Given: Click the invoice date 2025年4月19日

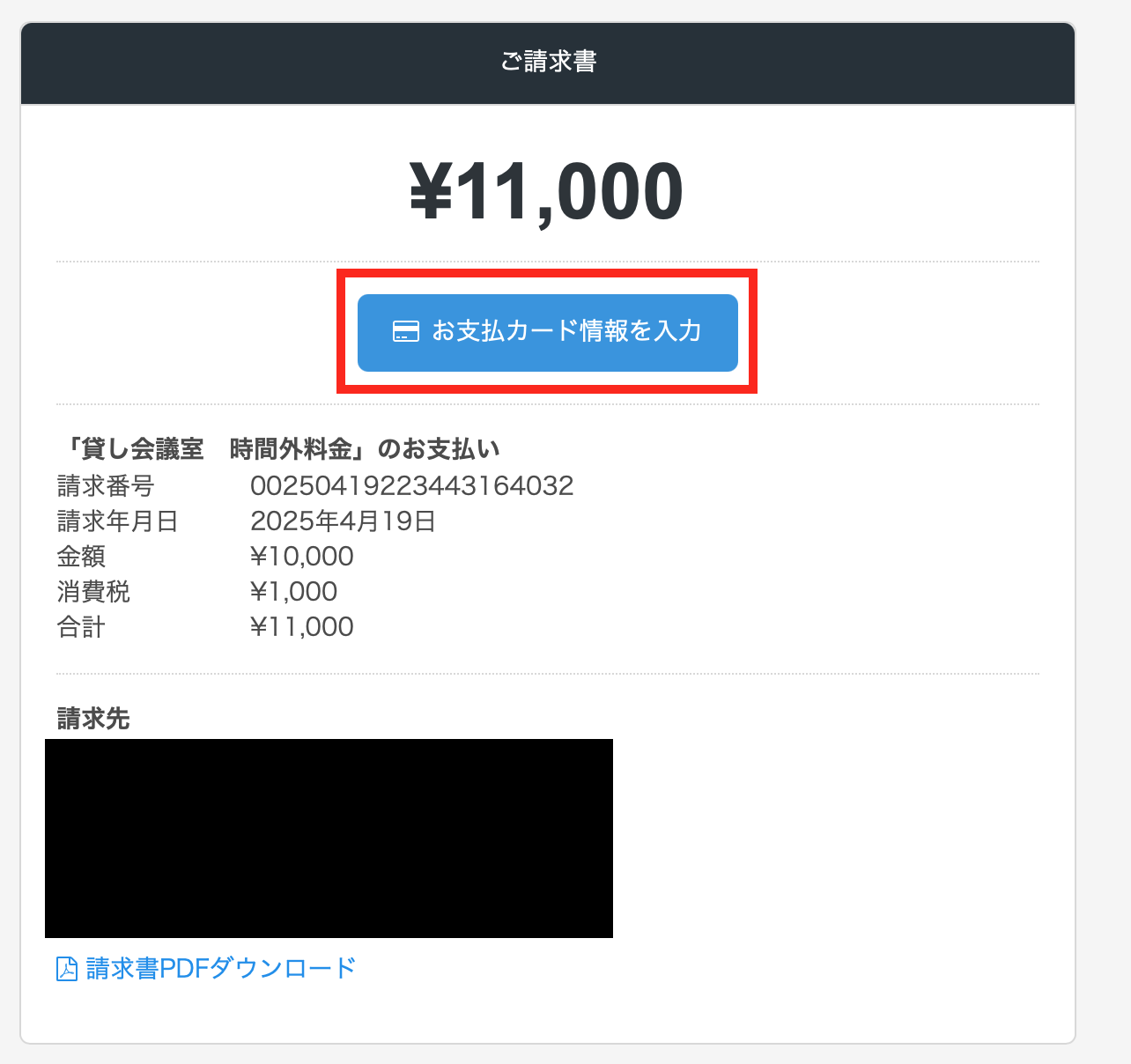Looking at the screenshot, I should (x=343, y=521).
